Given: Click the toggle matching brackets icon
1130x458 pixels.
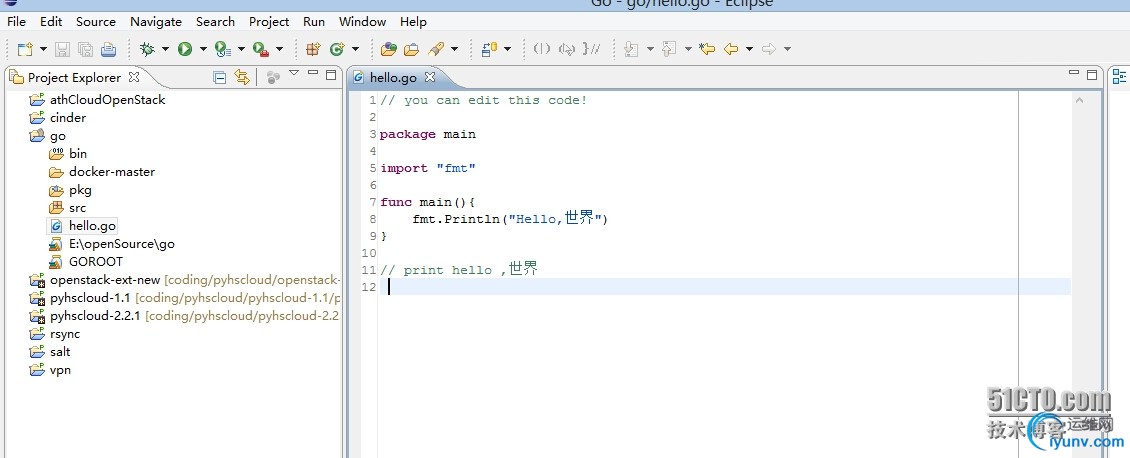Looking at the screenshot, I should (542, 49).
